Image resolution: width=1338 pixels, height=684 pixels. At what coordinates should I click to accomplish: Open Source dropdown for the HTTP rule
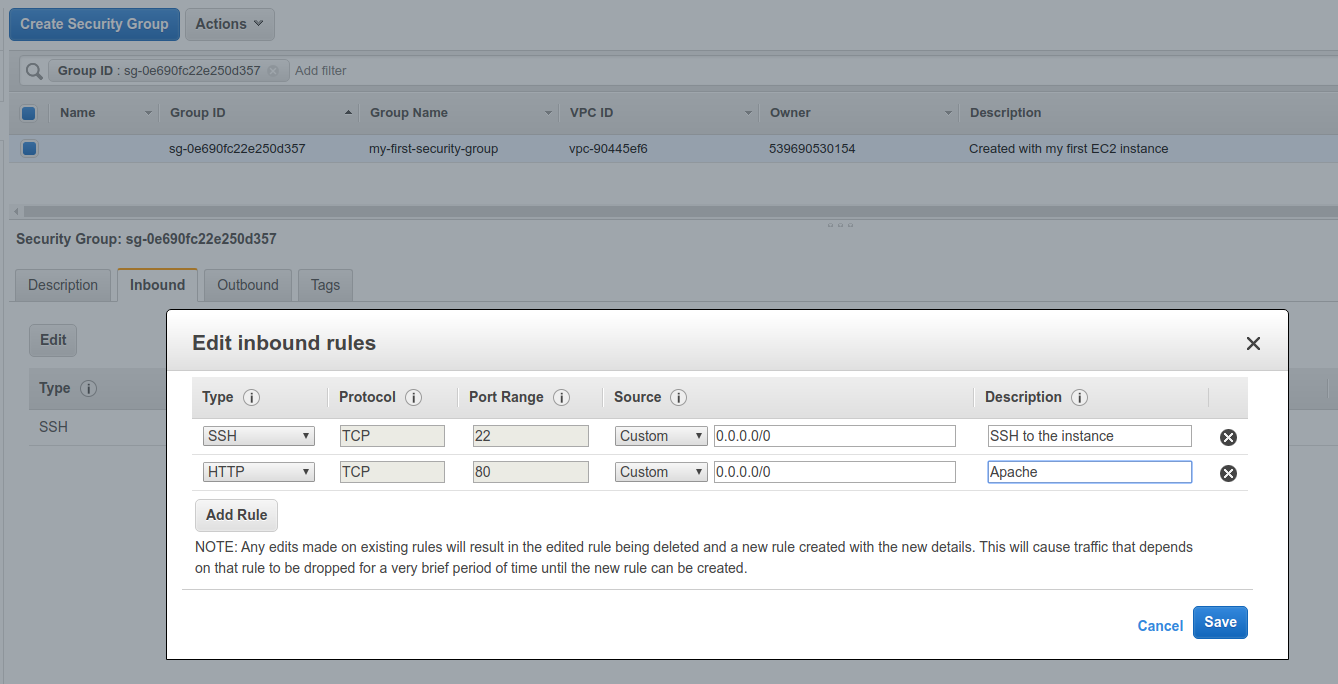click(x=661, y=472)
